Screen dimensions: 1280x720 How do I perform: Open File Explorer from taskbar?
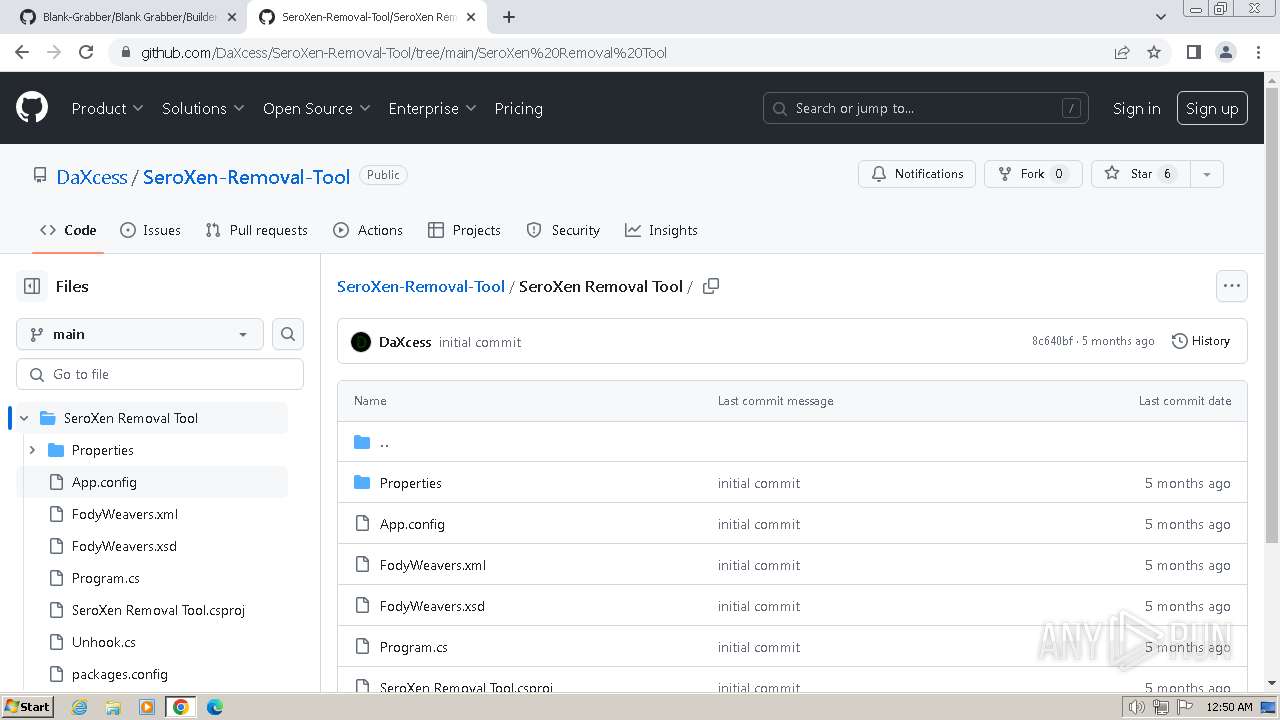[x=113, y=707]
